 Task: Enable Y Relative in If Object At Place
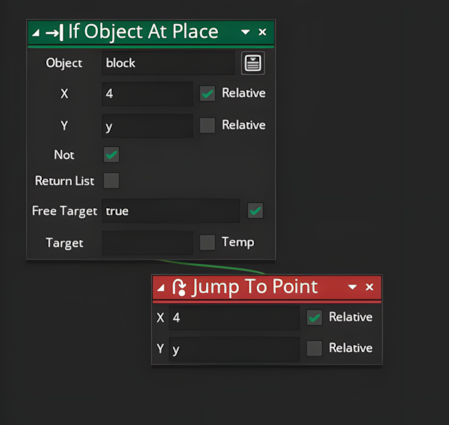207,125
